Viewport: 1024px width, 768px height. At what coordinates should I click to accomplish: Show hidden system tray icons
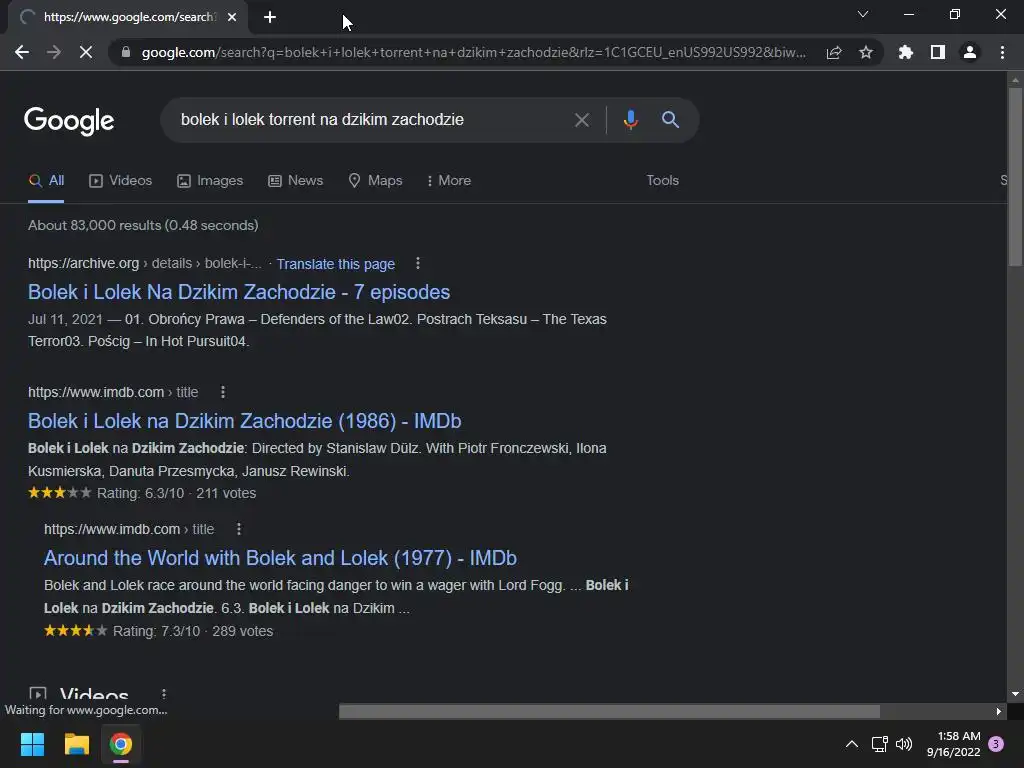852,744
